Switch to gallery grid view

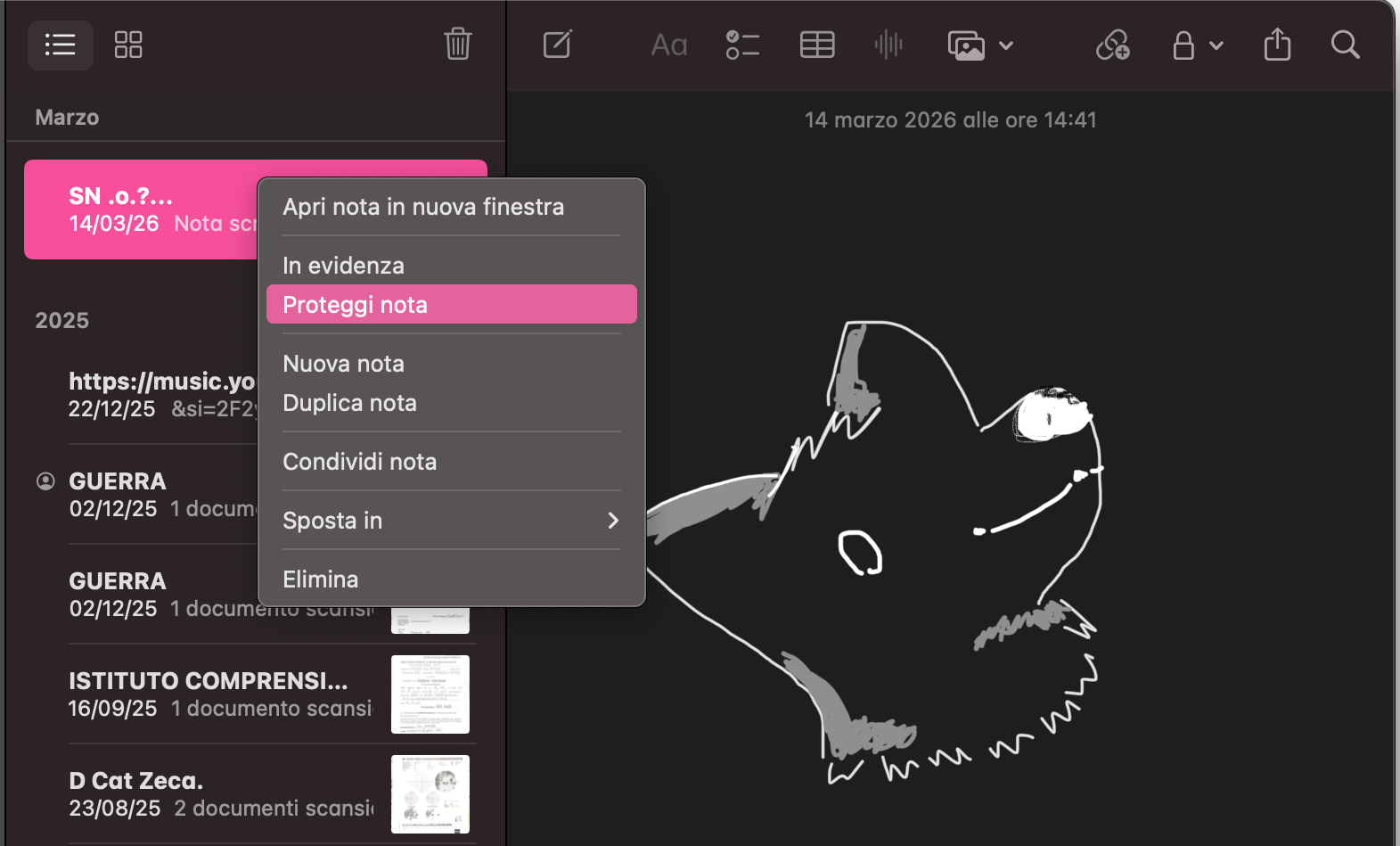pos(128,45)
